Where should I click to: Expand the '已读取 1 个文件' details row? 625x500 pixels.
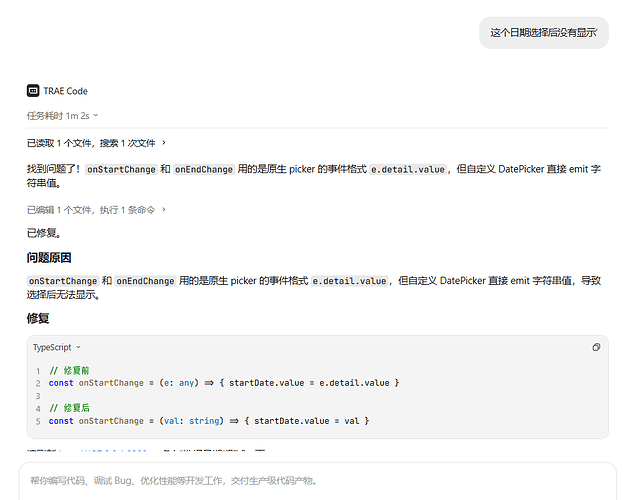(x=96, y=143)
